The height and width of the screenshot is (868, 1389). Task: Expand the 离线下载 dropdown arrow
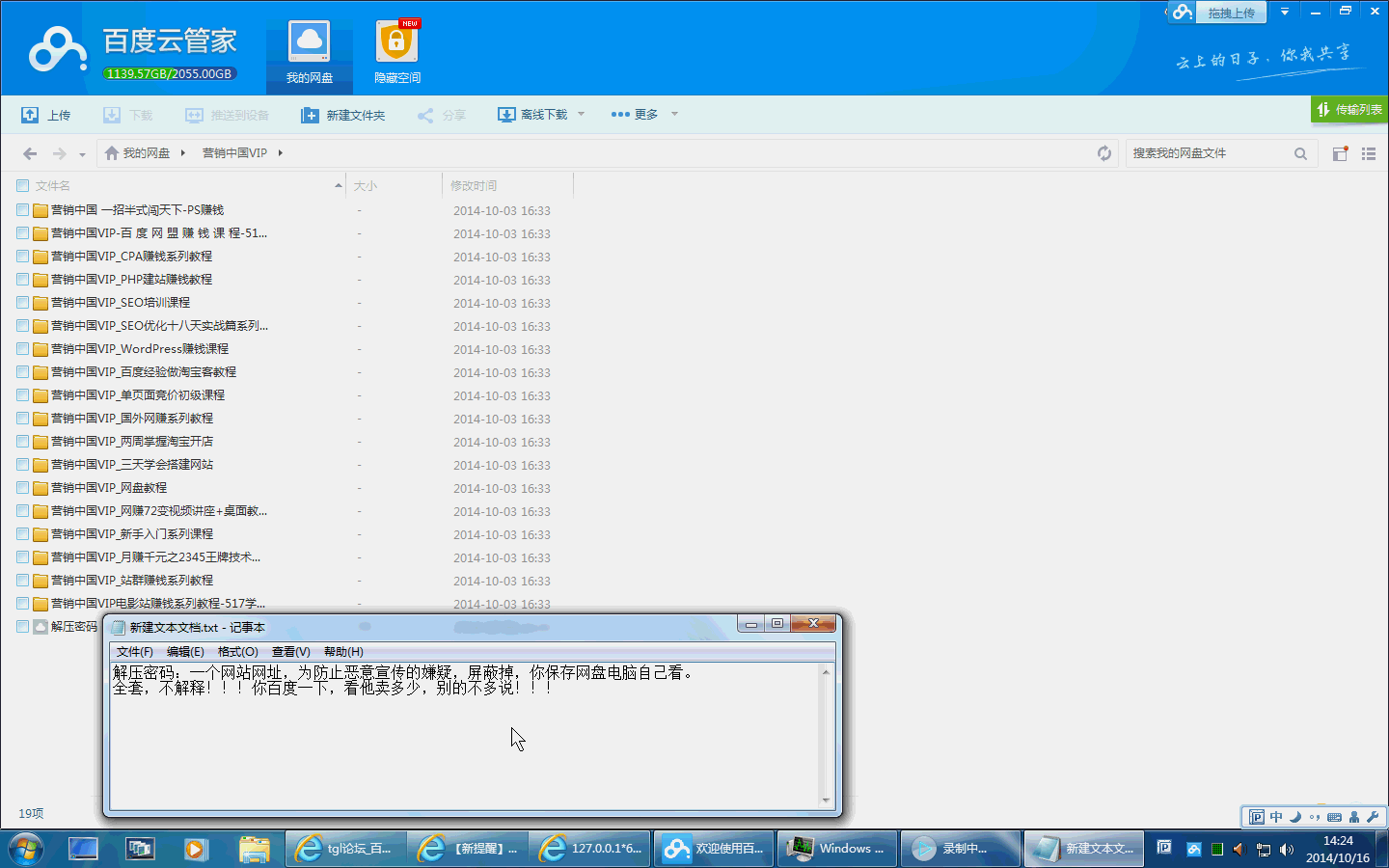(581, 114)
